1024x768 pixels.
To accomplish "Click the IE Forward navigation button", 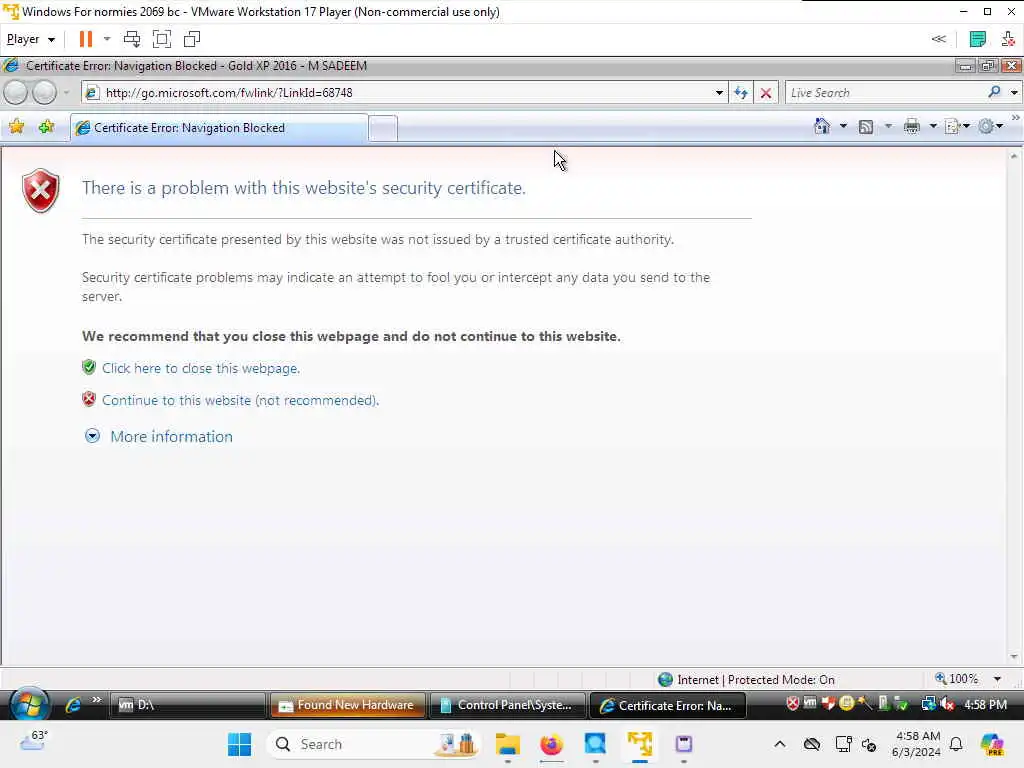I will click(44, 93).
